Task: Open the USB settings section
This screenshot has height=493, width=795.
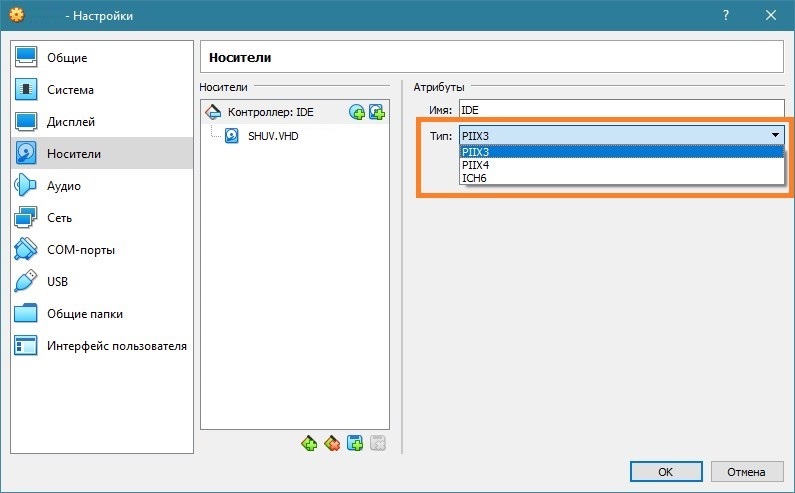Action: (x=59, y=282)
